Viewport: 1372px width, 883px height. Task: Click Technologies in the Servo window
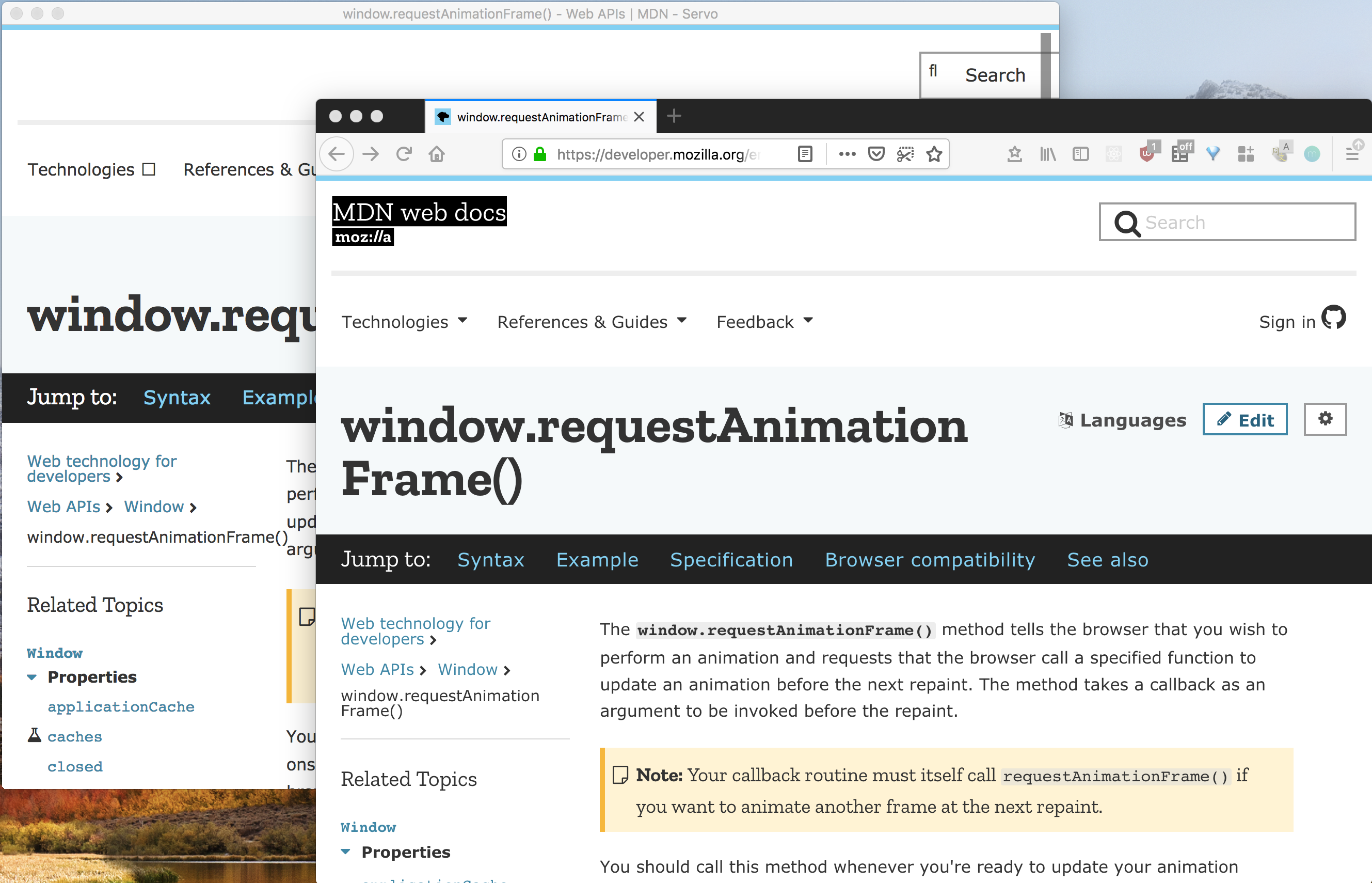click(x=91, y=170)
